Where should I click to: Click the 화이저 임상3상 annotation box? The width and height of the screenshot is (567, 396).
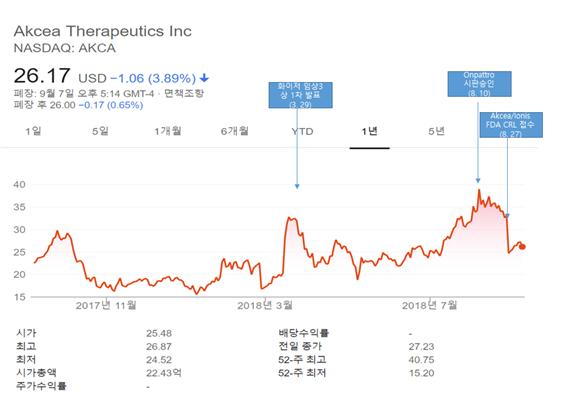tap(300, 95)
